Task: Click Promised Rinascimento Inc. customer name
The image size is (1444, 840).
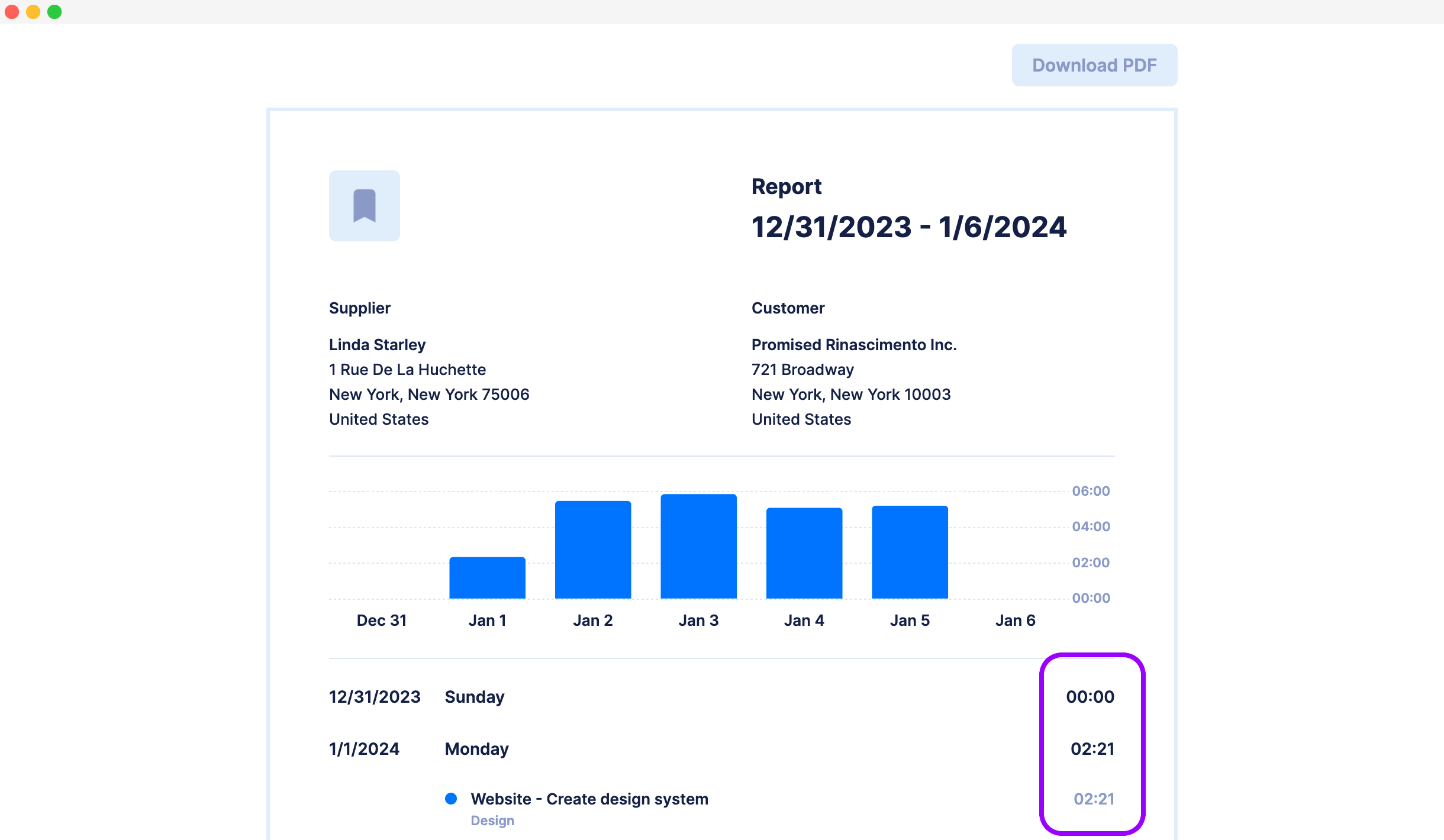Action: coord(854,345)
